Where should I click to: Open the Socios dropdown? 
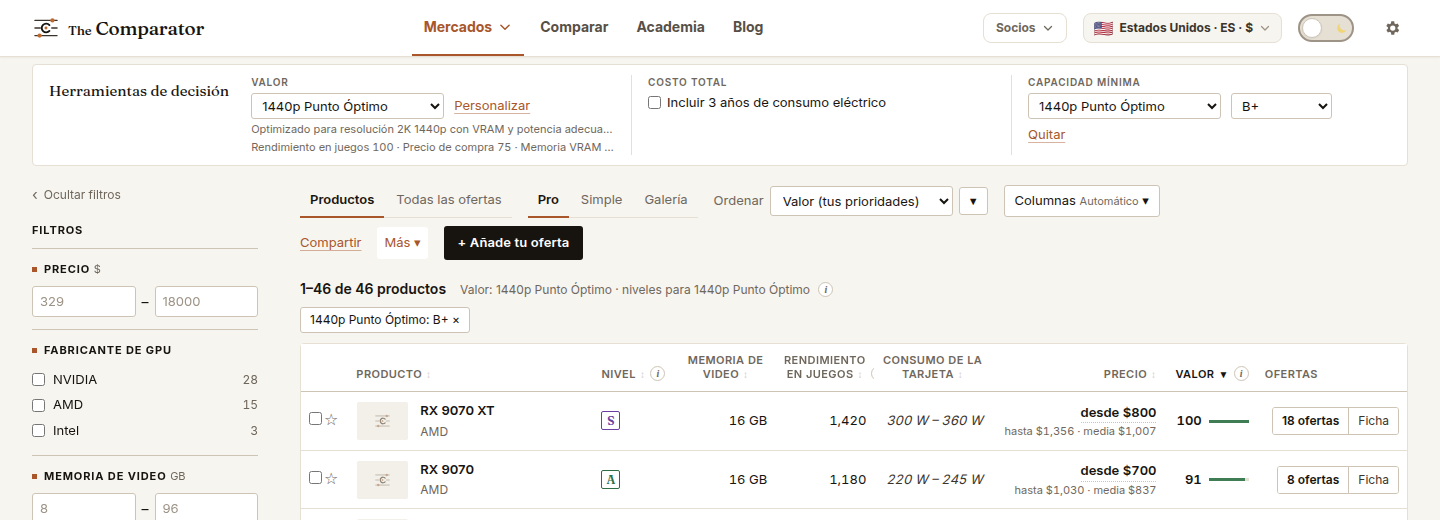click(x=1025, y=28)
